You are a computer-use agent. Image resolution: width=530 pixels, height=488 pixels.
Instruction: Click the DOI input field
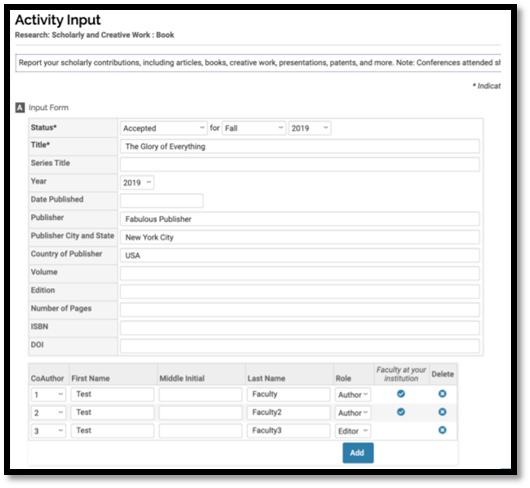[300, 346]
